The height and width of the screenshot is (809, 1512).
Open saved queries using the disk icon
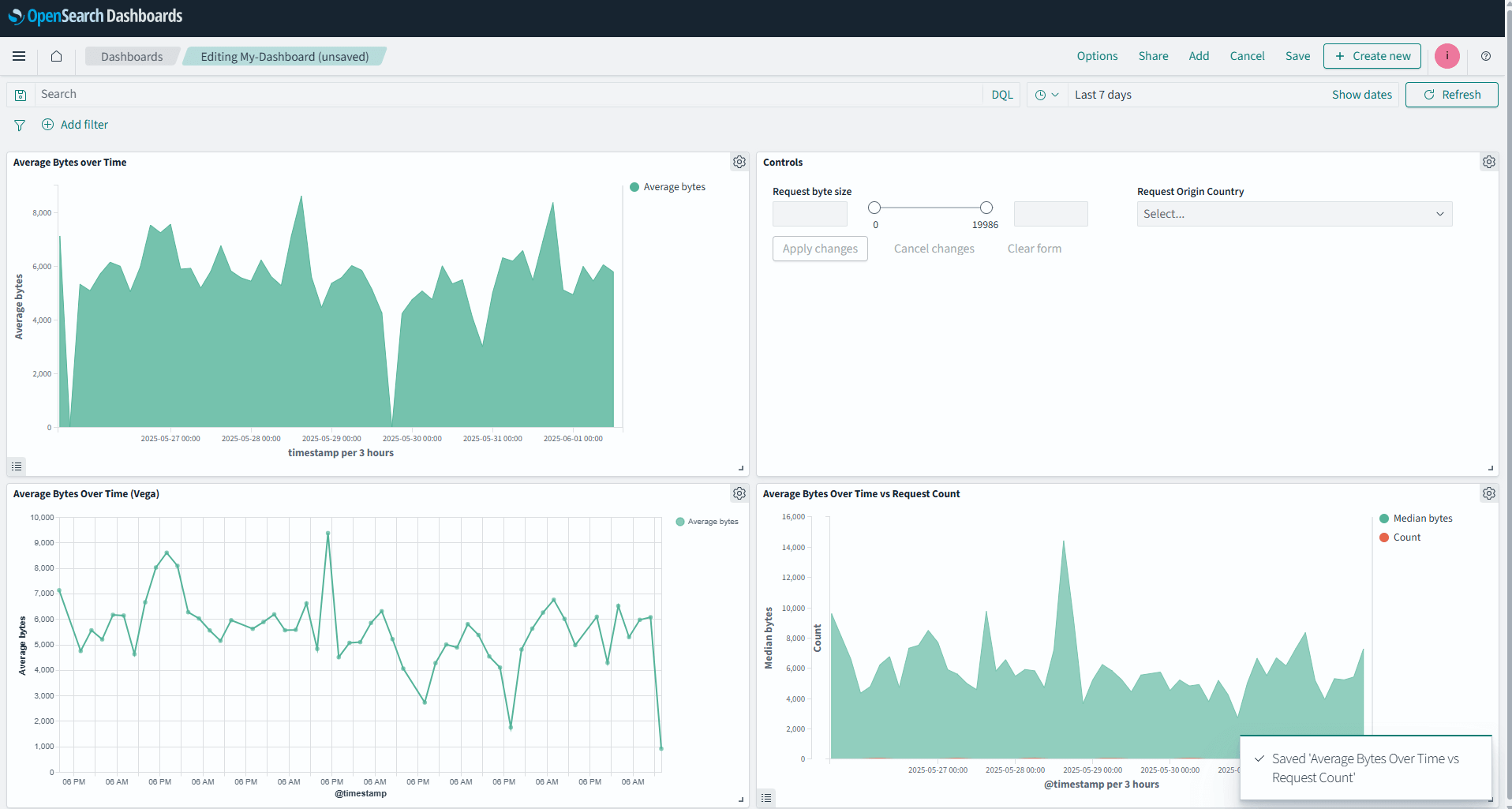click(21, 94)
